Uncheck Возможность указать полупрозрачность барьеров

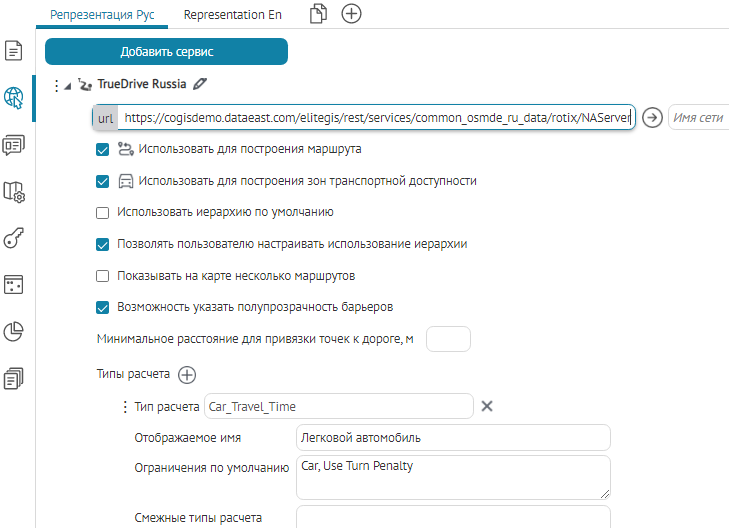click(x=102, y=307)
